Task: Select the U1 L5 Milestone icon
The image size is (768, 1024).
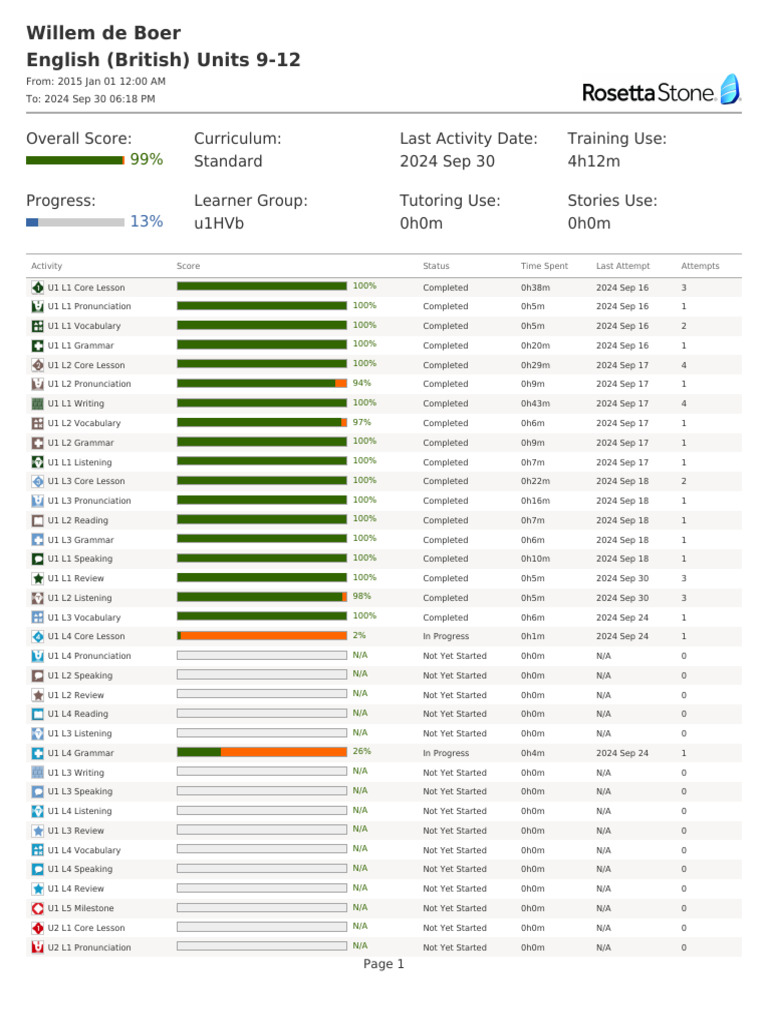Action: pos(37,909)
